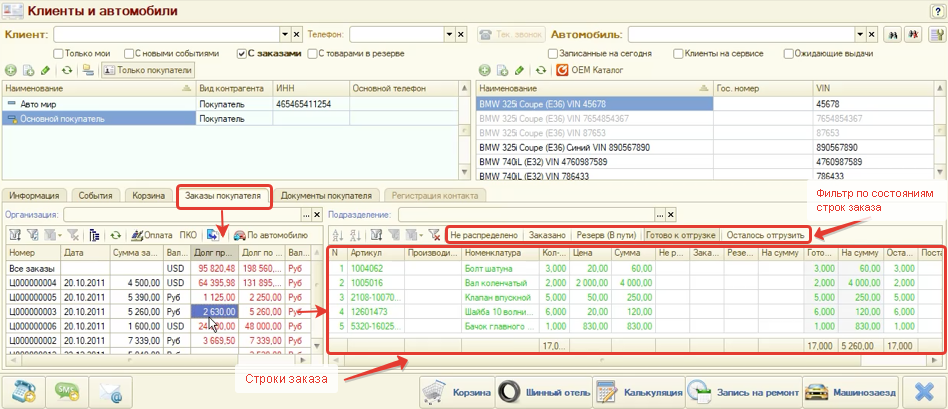
Task: Switch to Корзина tab
Action: tap(149, 195)
